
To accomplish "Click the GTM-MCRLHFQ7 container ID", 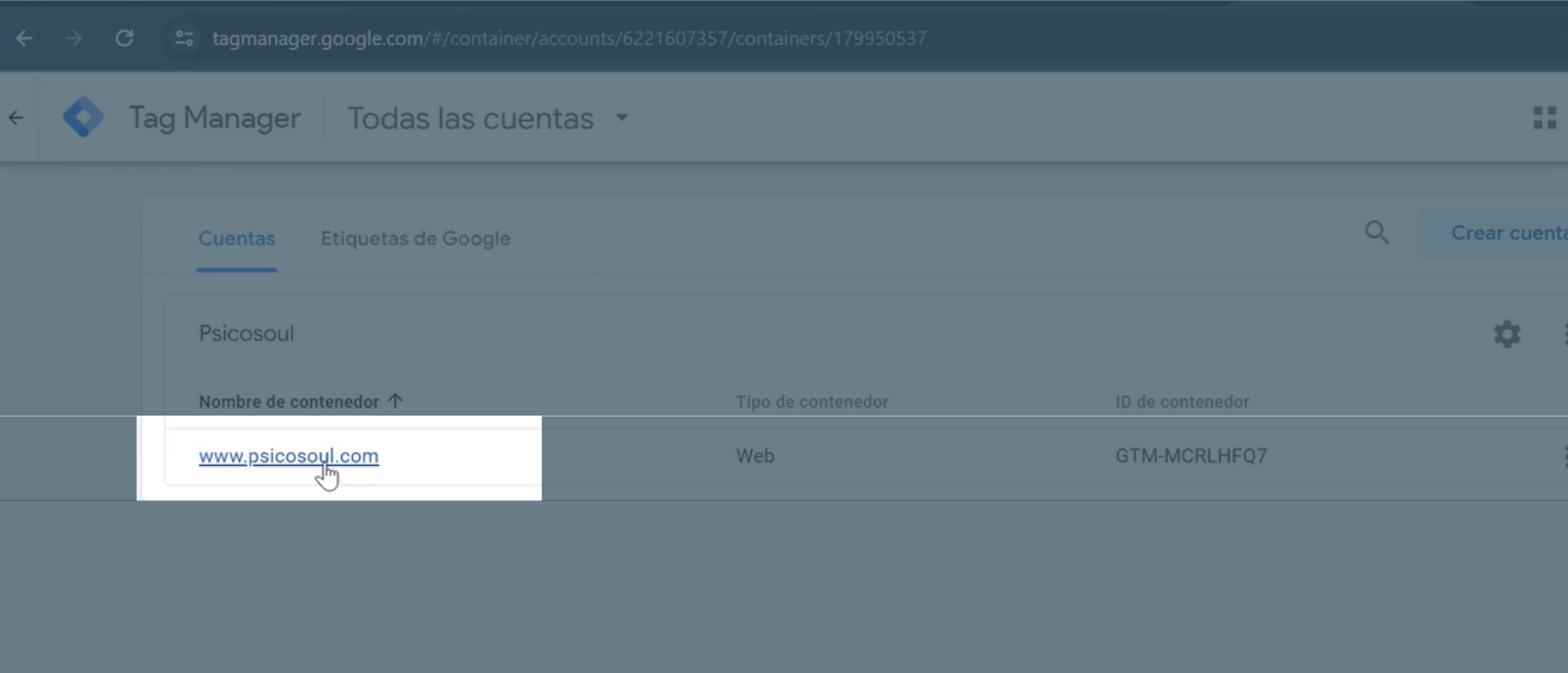I will (1191, 456).
